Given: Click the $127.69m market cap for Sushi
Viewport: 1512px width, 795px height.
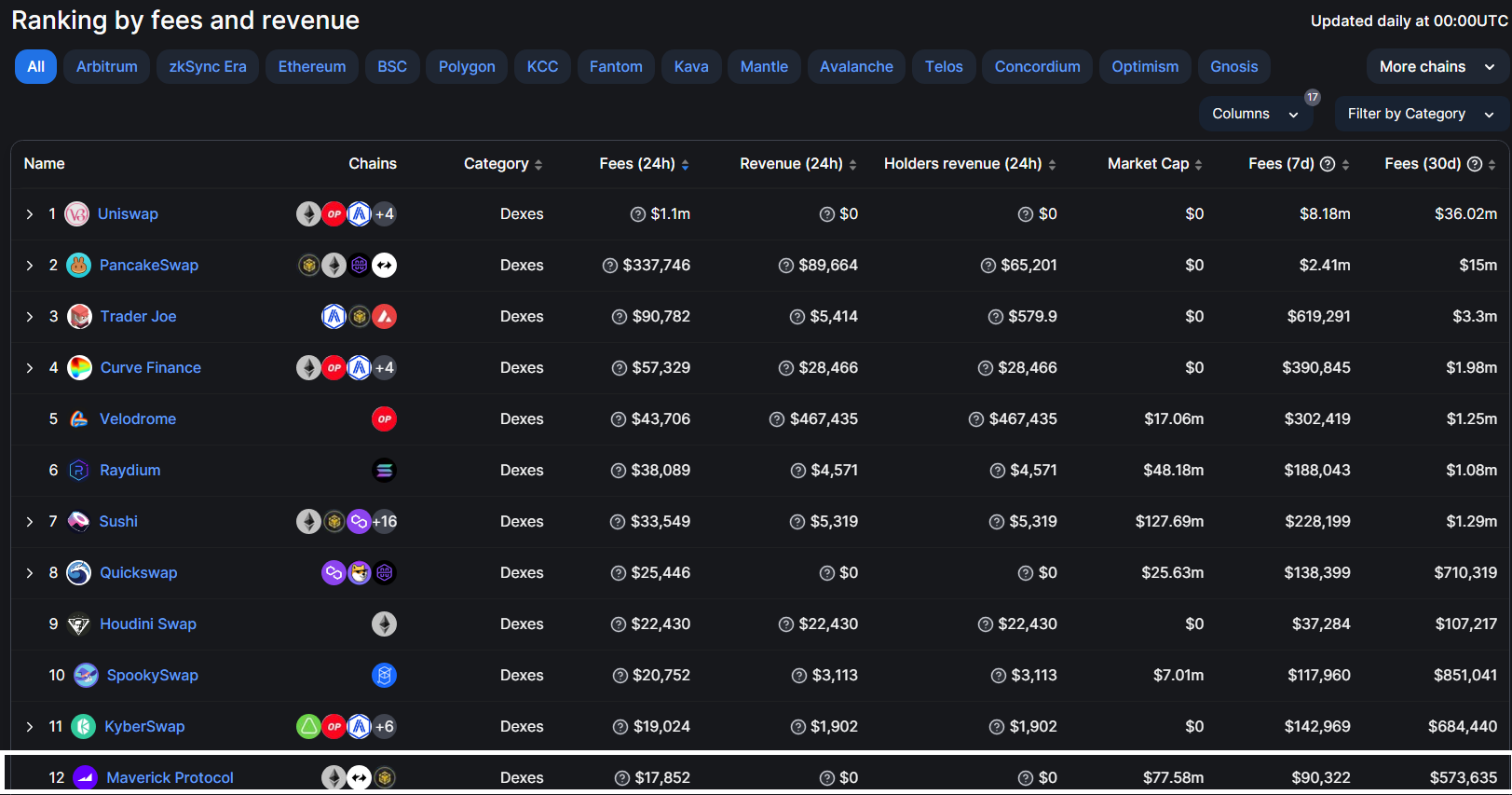Looking at the screenshot, I should pos(1169,522).
